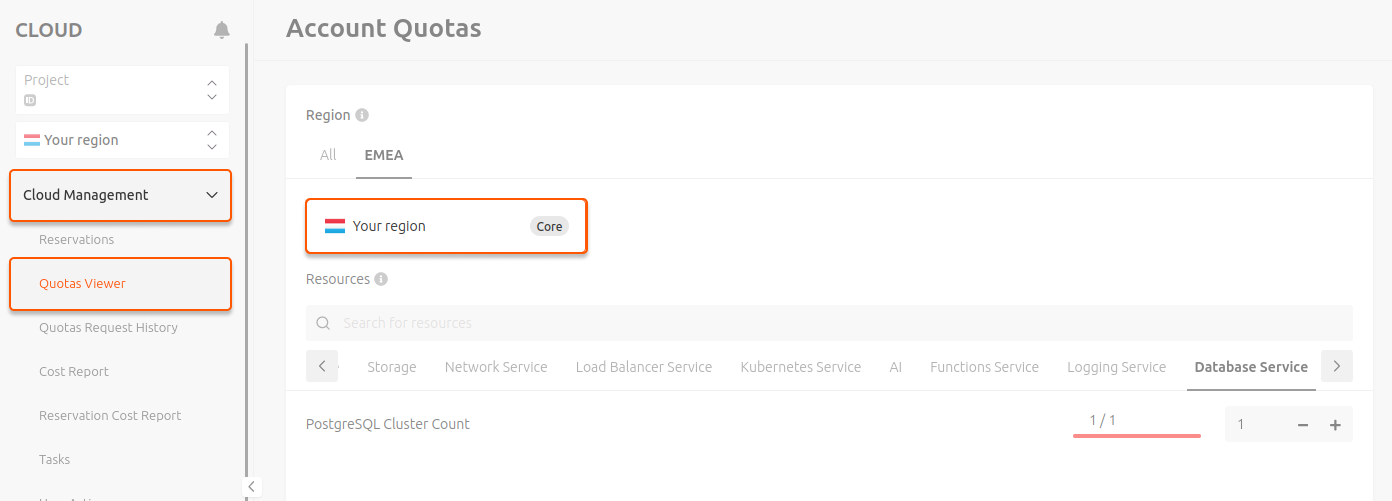Open the Kubernetes Service tab
Screen dimensions: 1392x501
point(800,367)
